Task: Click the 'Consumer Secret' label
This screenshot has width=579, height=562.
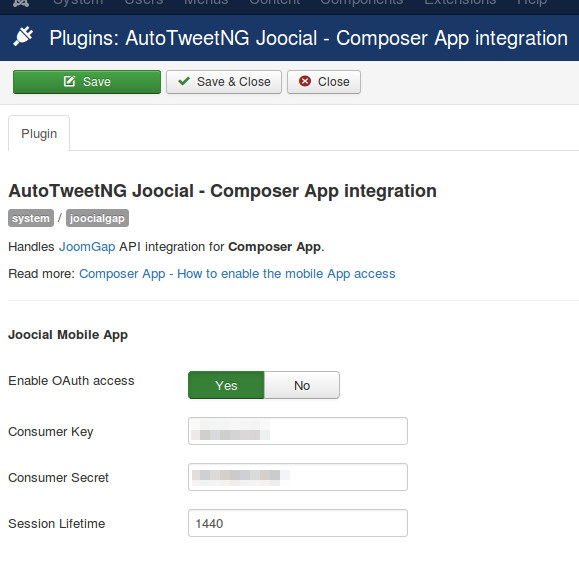Action: 58,477
